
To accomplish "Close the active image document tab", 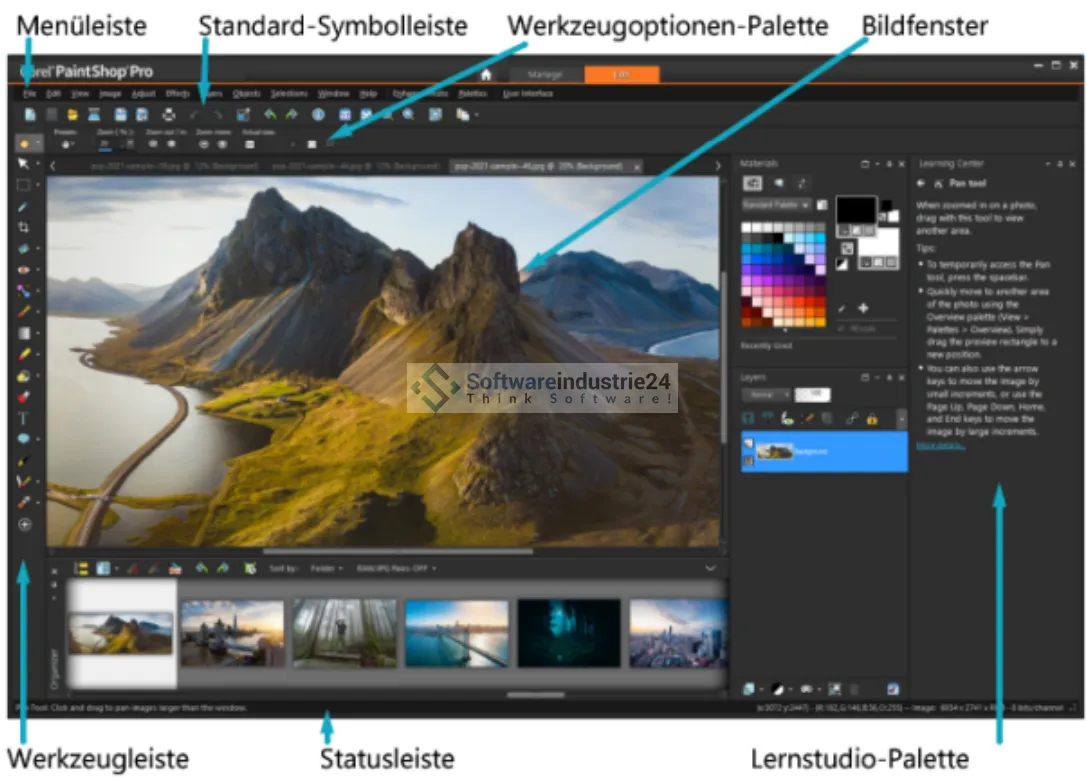I will click(x=637, y=166).
